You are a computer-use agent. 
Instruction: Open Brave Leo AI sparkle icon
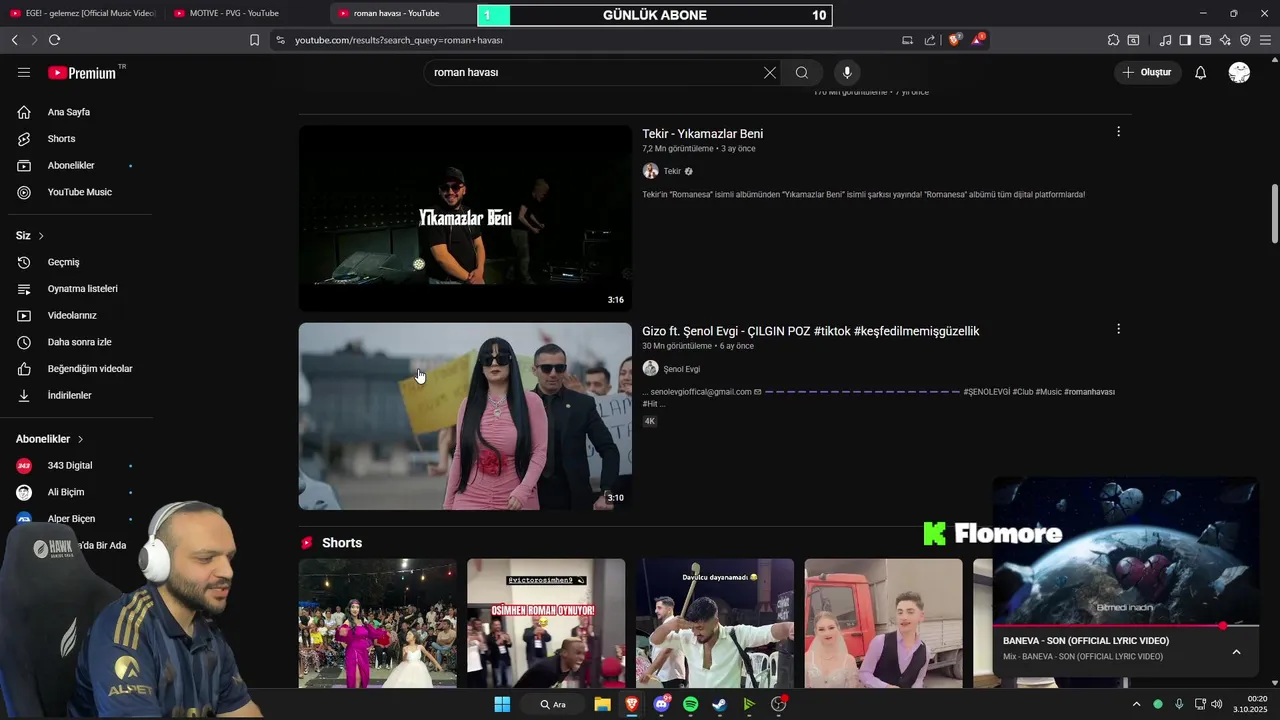pos(1225,40)
